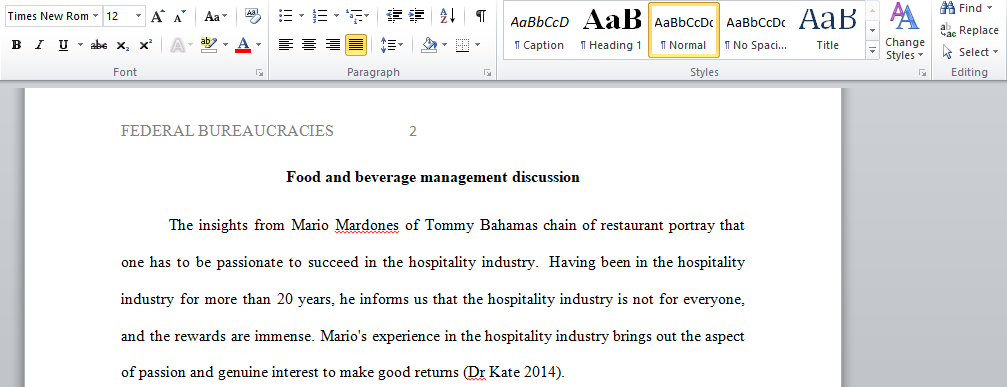
Task: Apply the No Spacing style
Action: click(755, 30)
